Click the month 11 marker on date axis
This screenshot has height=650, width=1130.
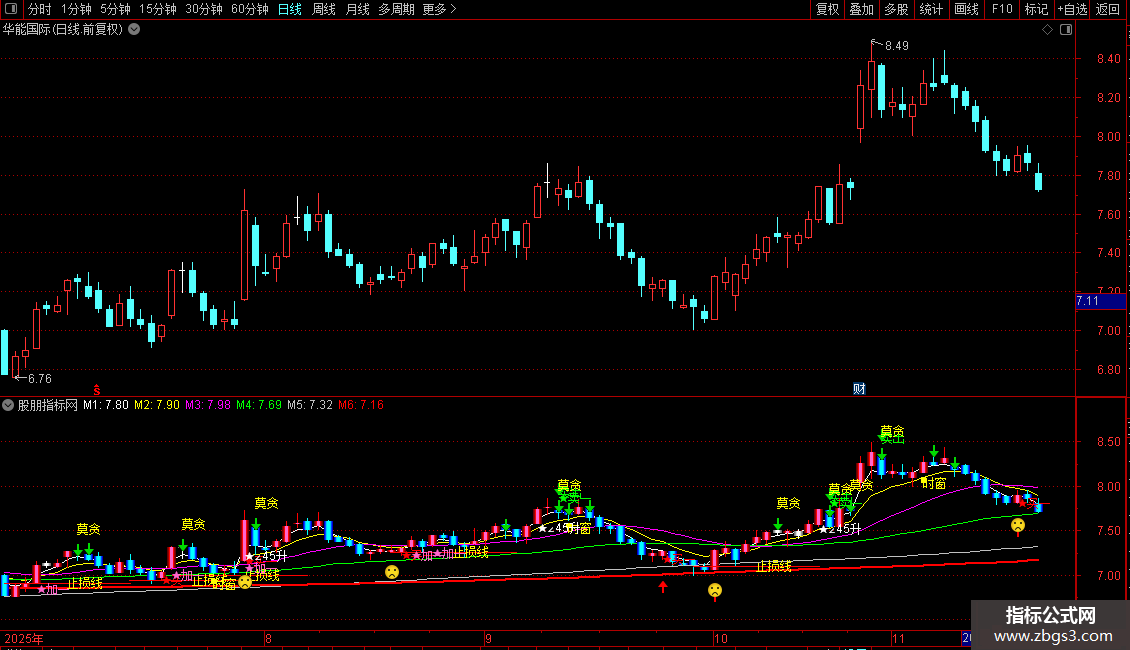[898, 638]
